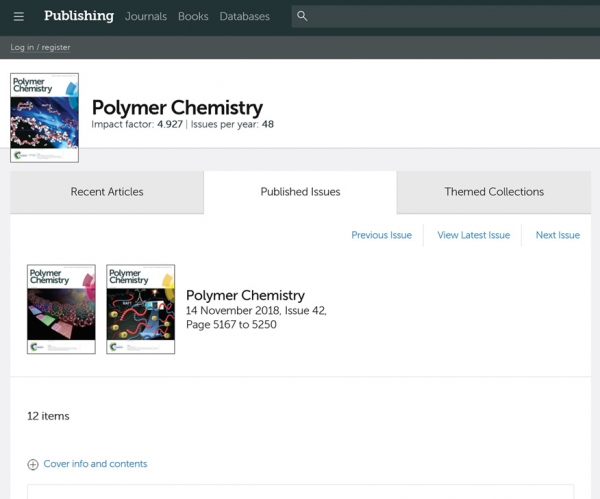Switch to Recent Articles tab

click(x=107, y=192)
